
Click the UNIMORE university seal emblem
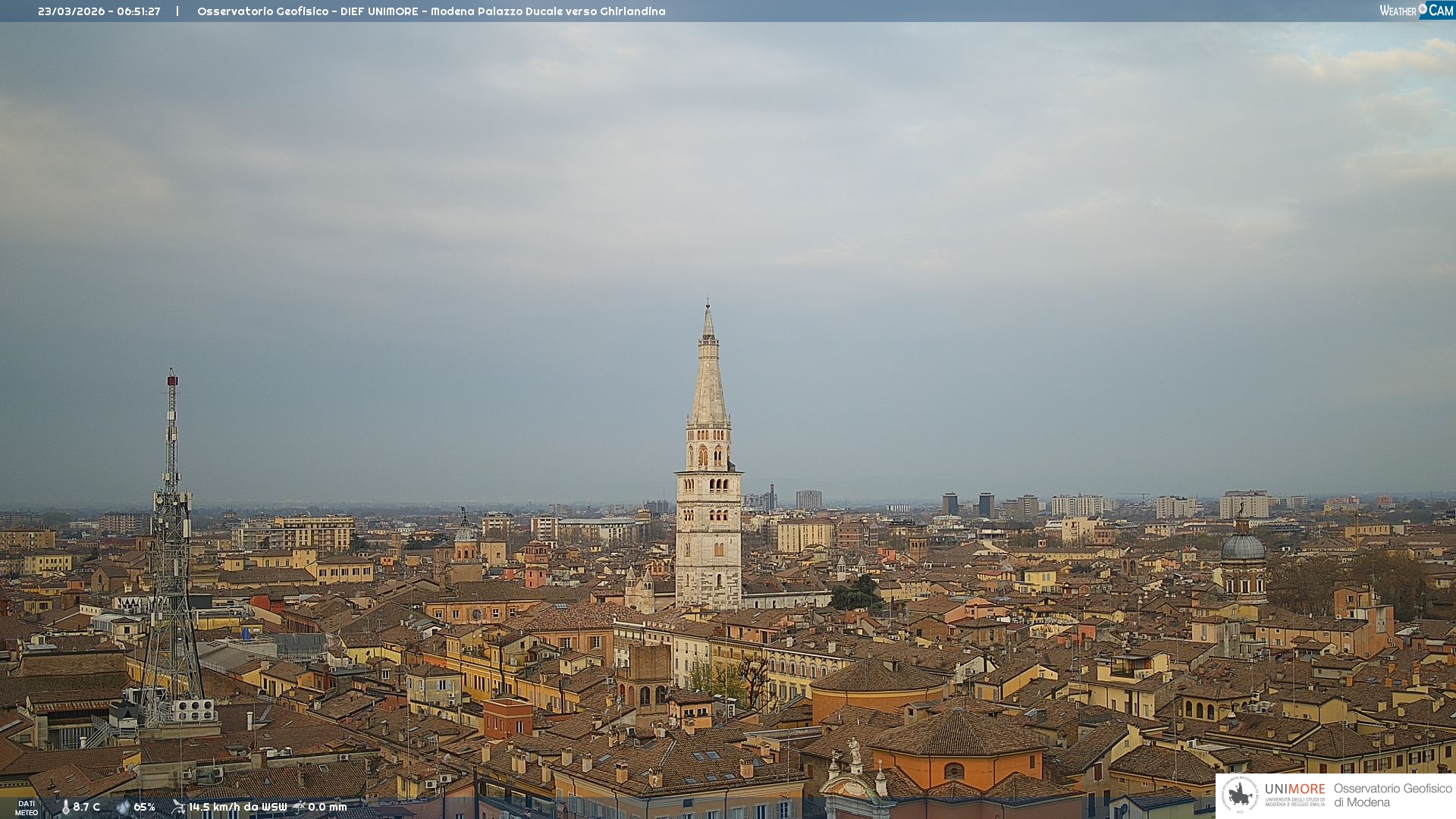(x=1240, y=795)
